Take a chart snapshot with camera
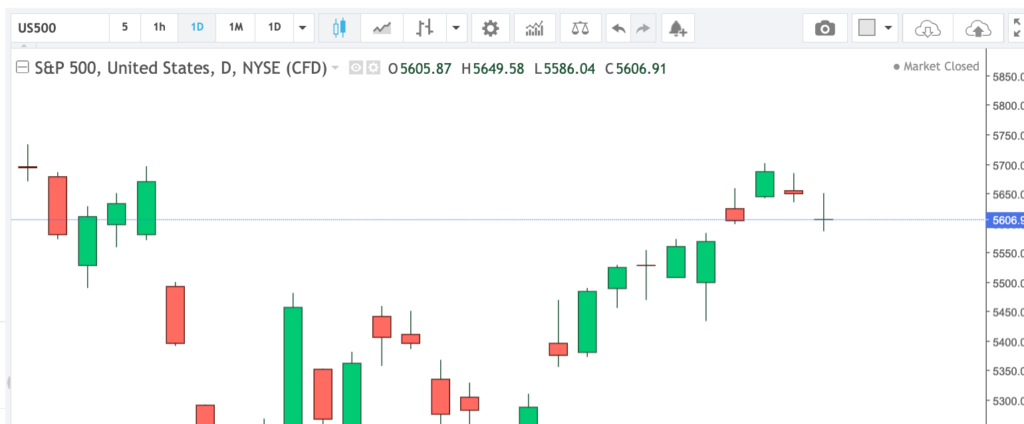Image resolution: width=1024 pixels, height=424 pixels. (825, 28)
